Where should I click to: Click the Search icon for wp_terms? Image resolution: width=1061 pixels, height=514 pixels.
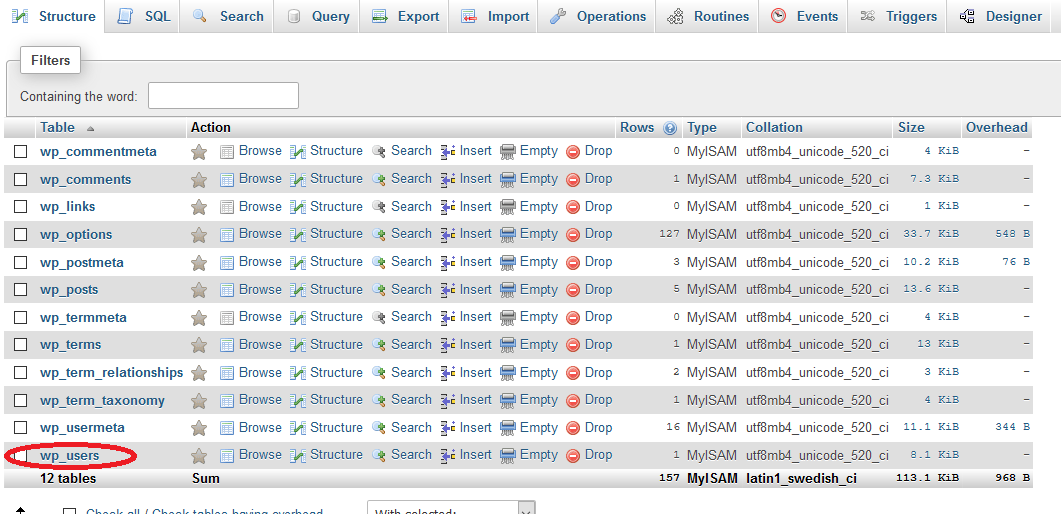pos(379,345)
